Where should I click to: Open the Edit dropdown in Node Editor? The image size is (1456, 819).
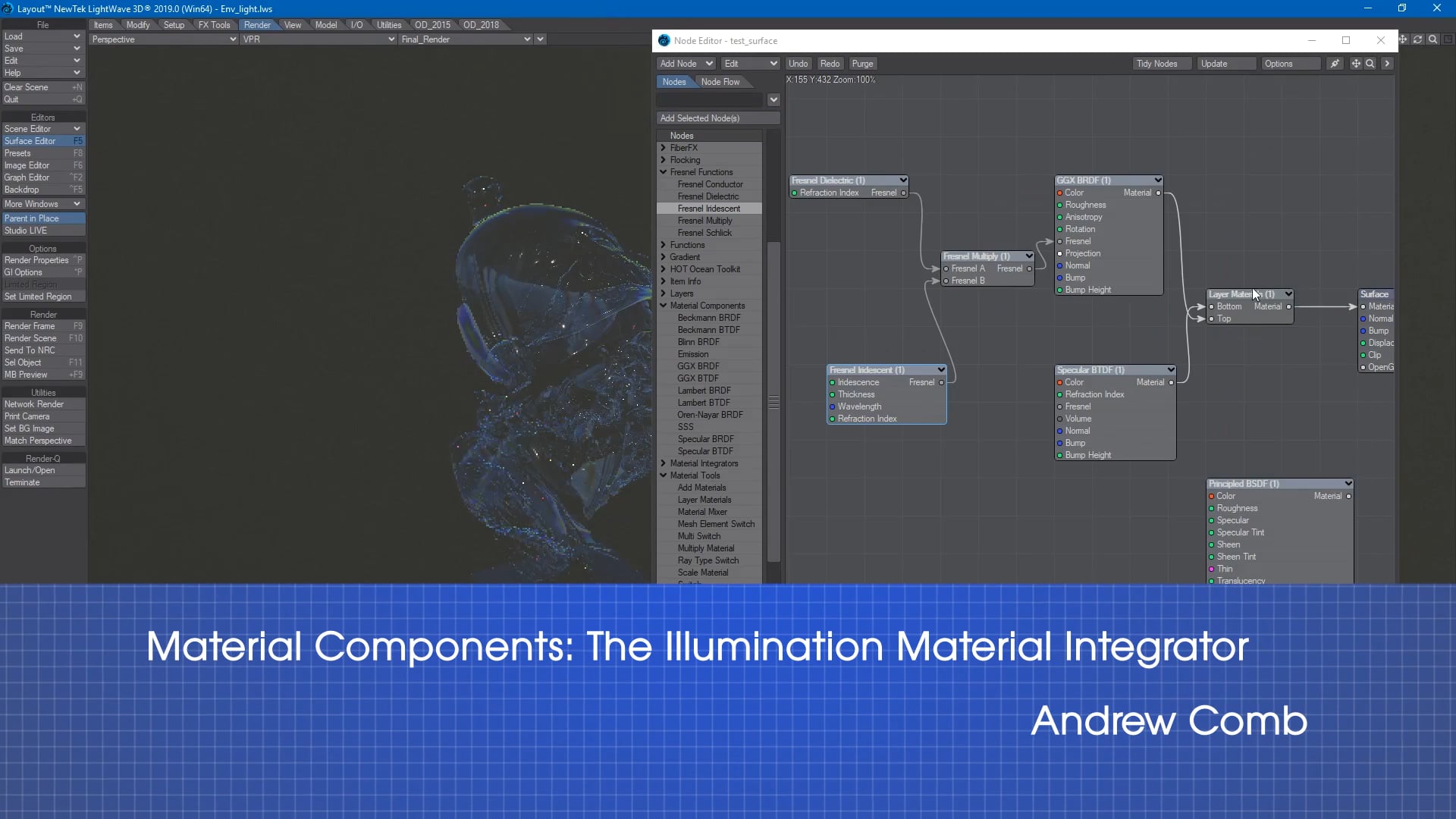tap(750, 64)
